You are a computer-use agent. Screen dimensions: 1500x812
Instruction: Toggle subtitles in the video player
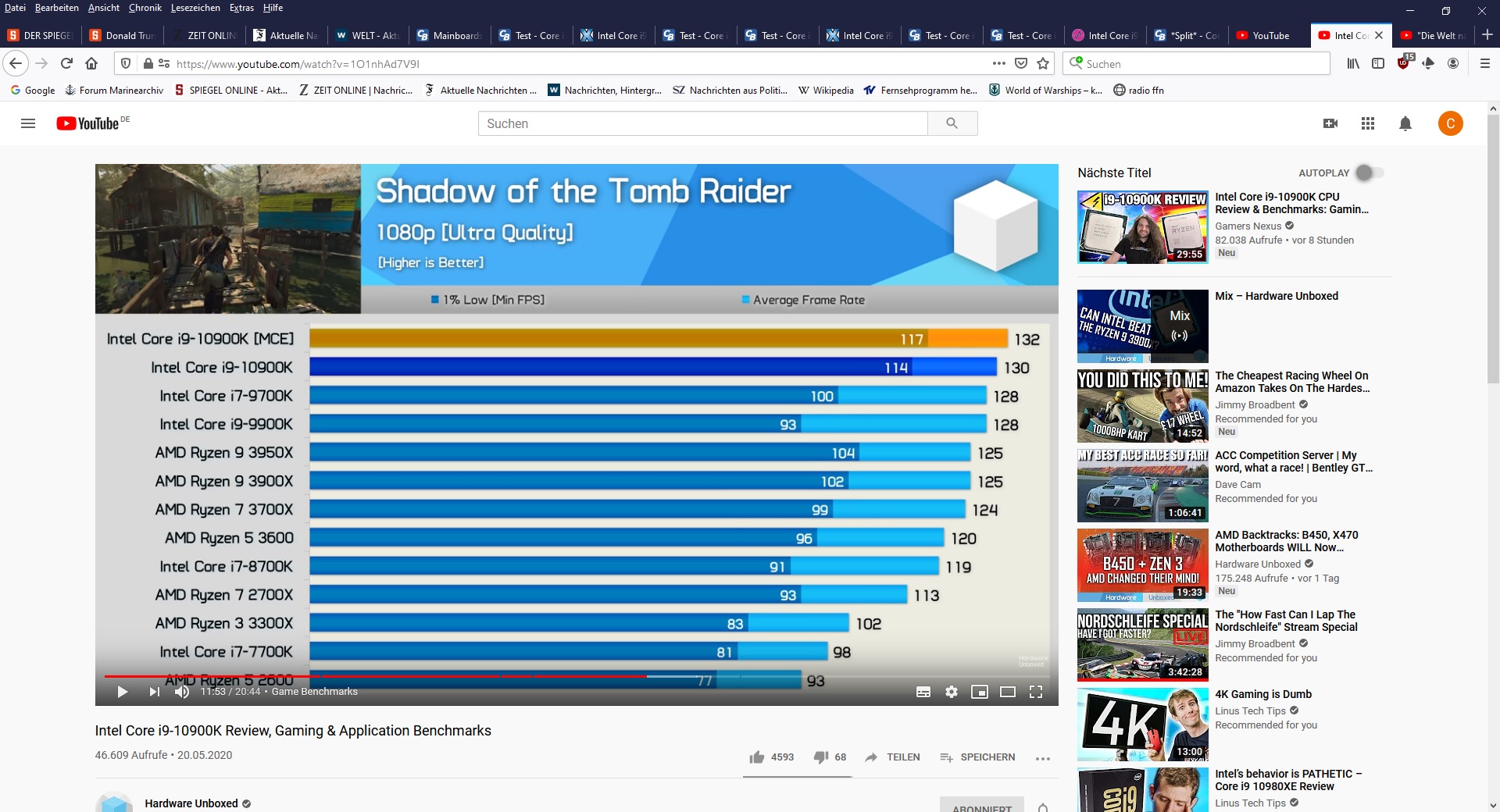(x=923, y=692)
